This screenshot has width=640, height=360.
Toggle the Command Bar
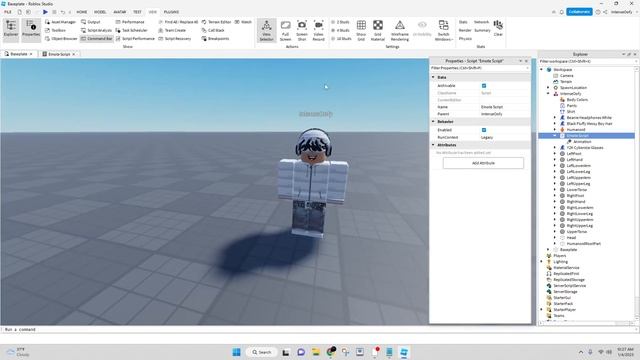coord(96,38)
